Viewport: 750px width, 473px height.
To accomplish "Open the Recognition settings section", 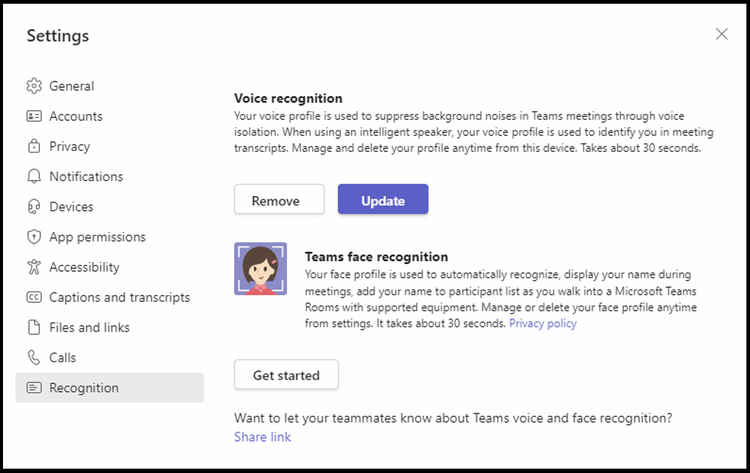I will coord(110,388).
